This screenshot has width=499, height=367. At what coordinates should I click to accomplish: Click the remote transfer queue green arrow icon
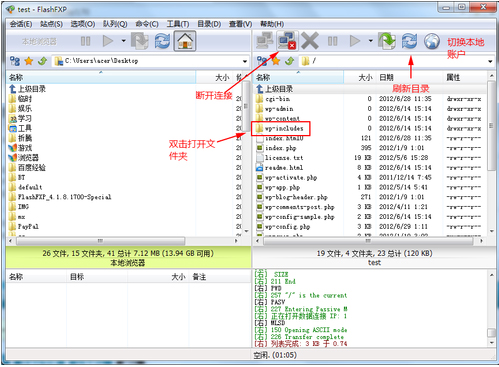click(x=387, y=41)
